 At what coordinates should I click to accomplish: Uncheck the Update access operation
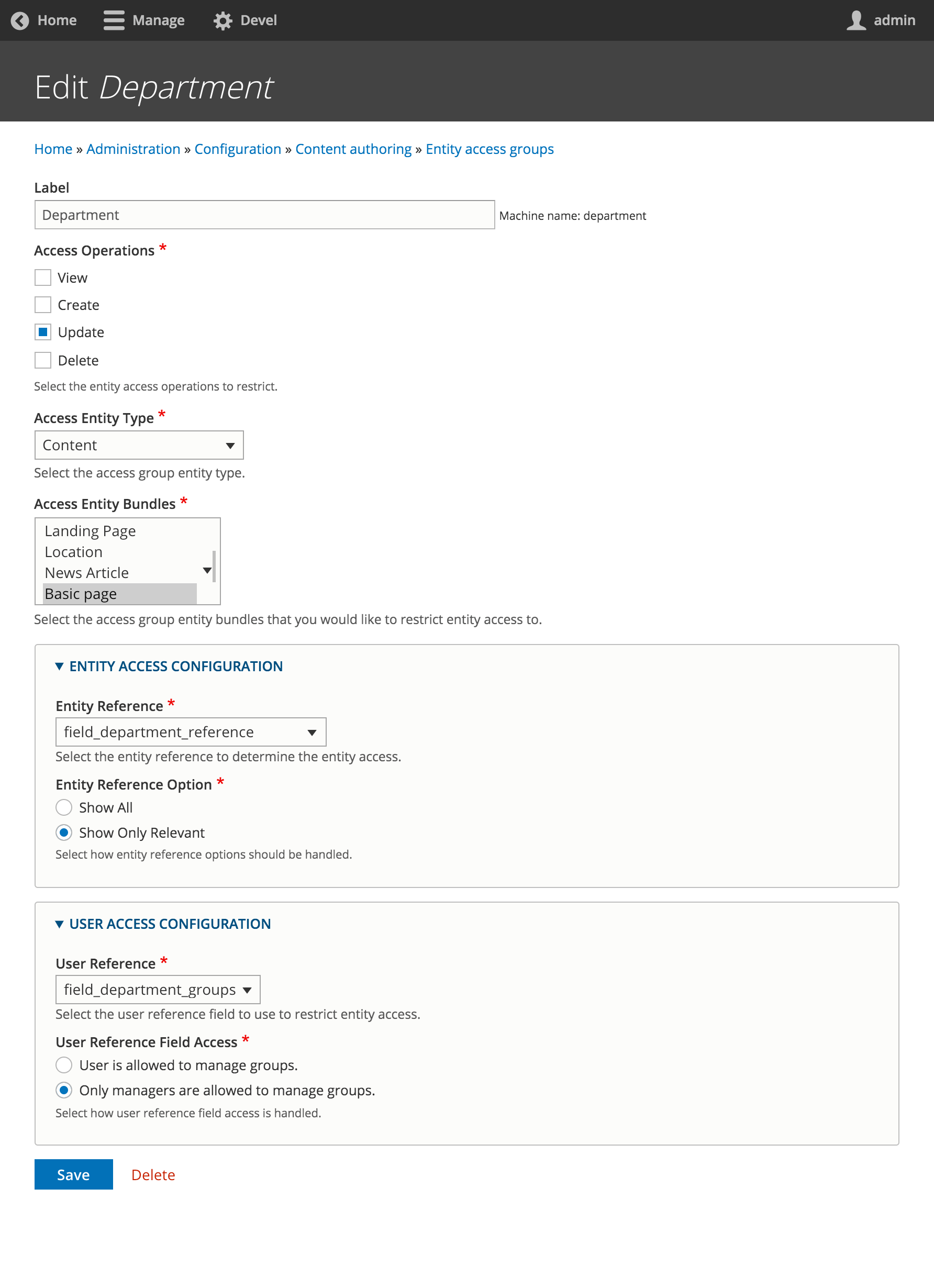[x=43, y=332]
